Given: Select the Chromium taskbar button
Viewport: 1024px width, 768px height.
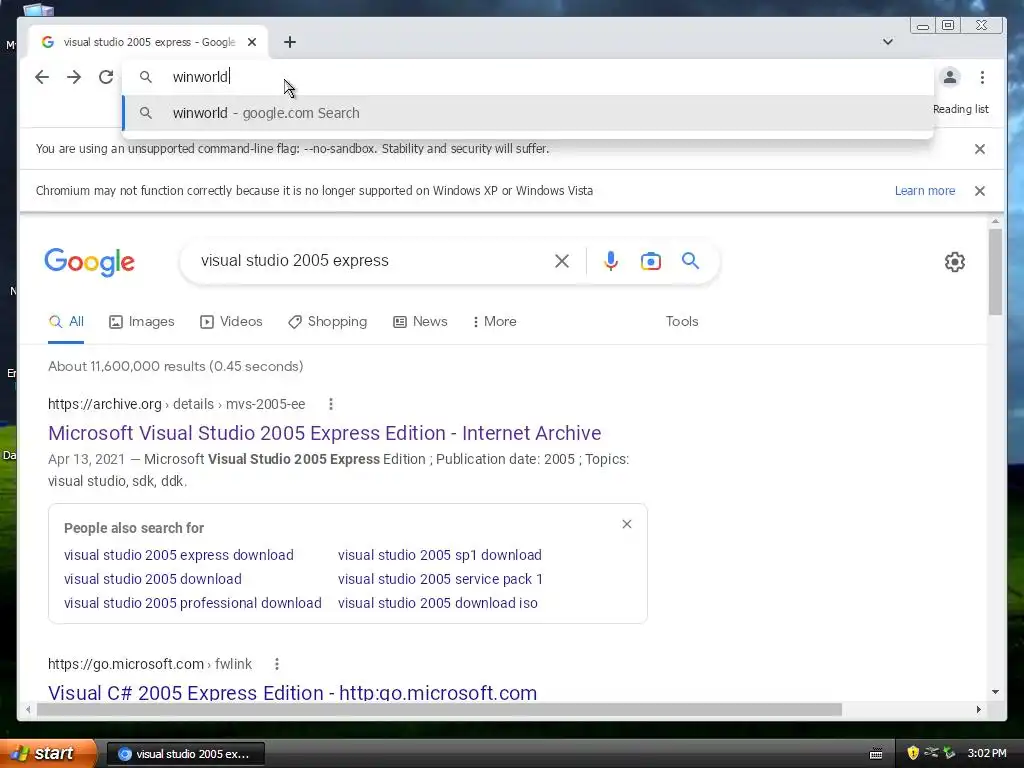Looking at the screenshot, I should [x=185, y=754].
